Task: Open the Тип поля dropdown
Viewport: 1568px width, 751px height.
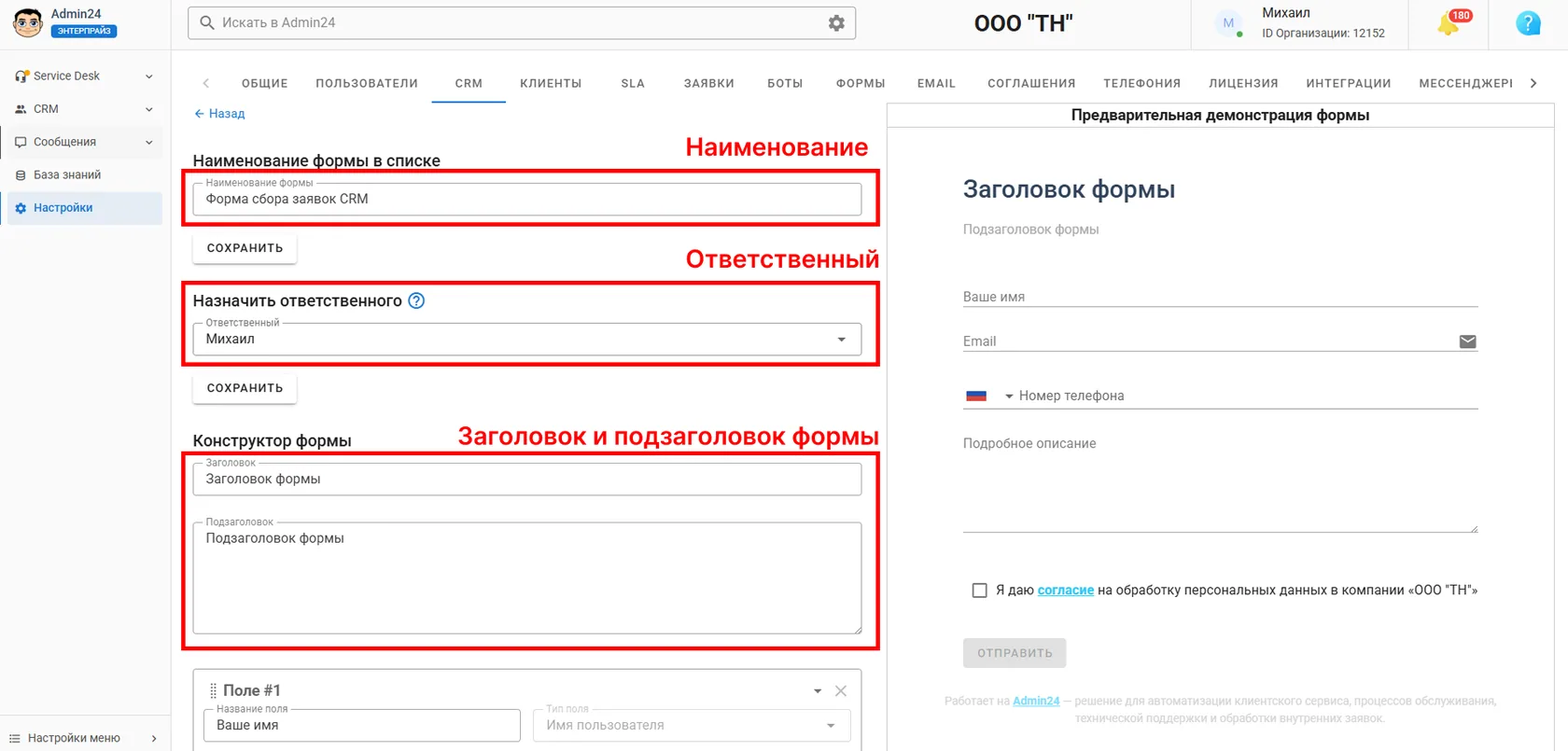Action: 692,726
